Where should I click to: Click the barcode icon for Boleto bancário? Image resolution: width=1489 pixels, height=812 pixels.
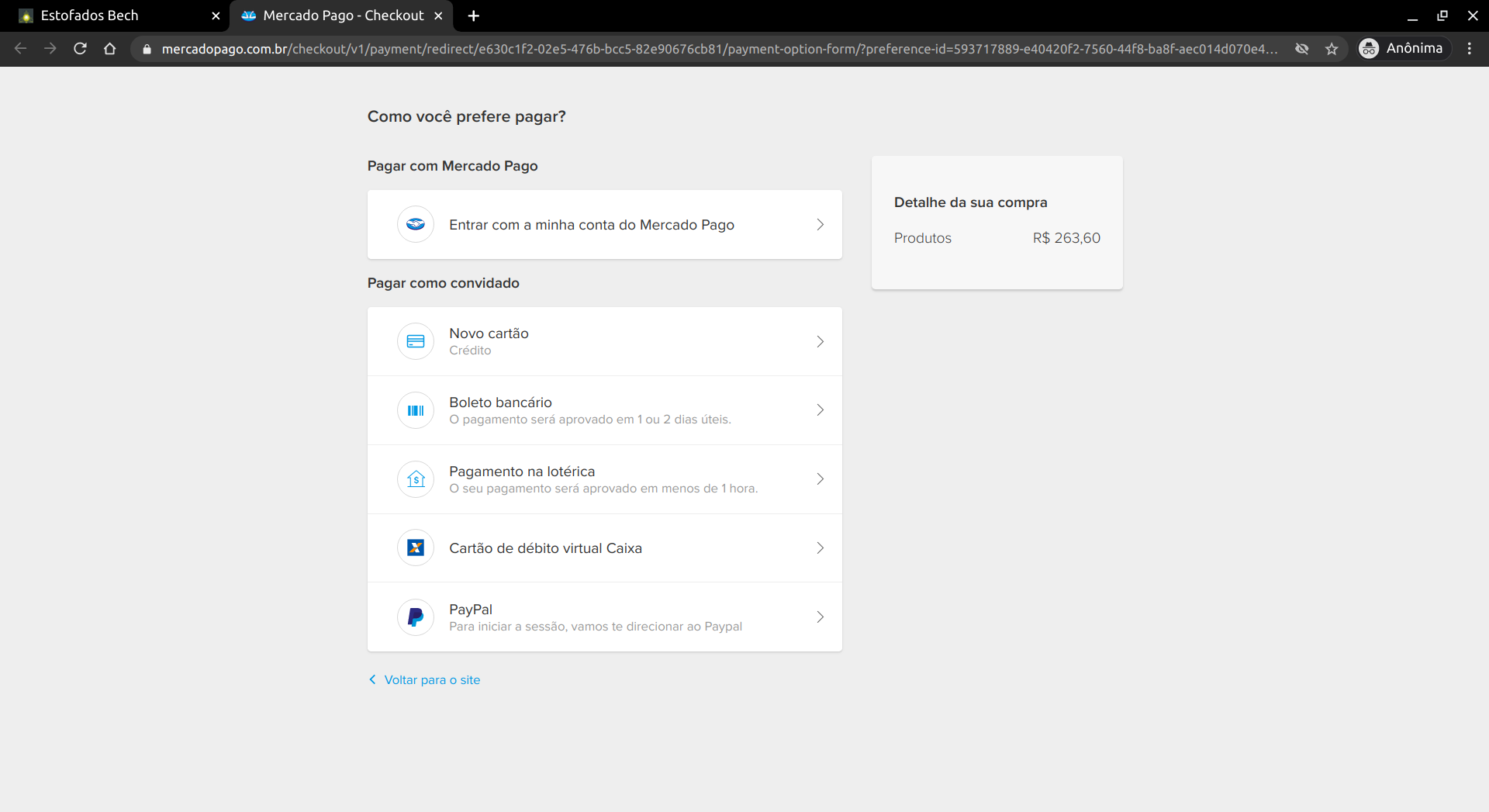click(x=416, y=410)
